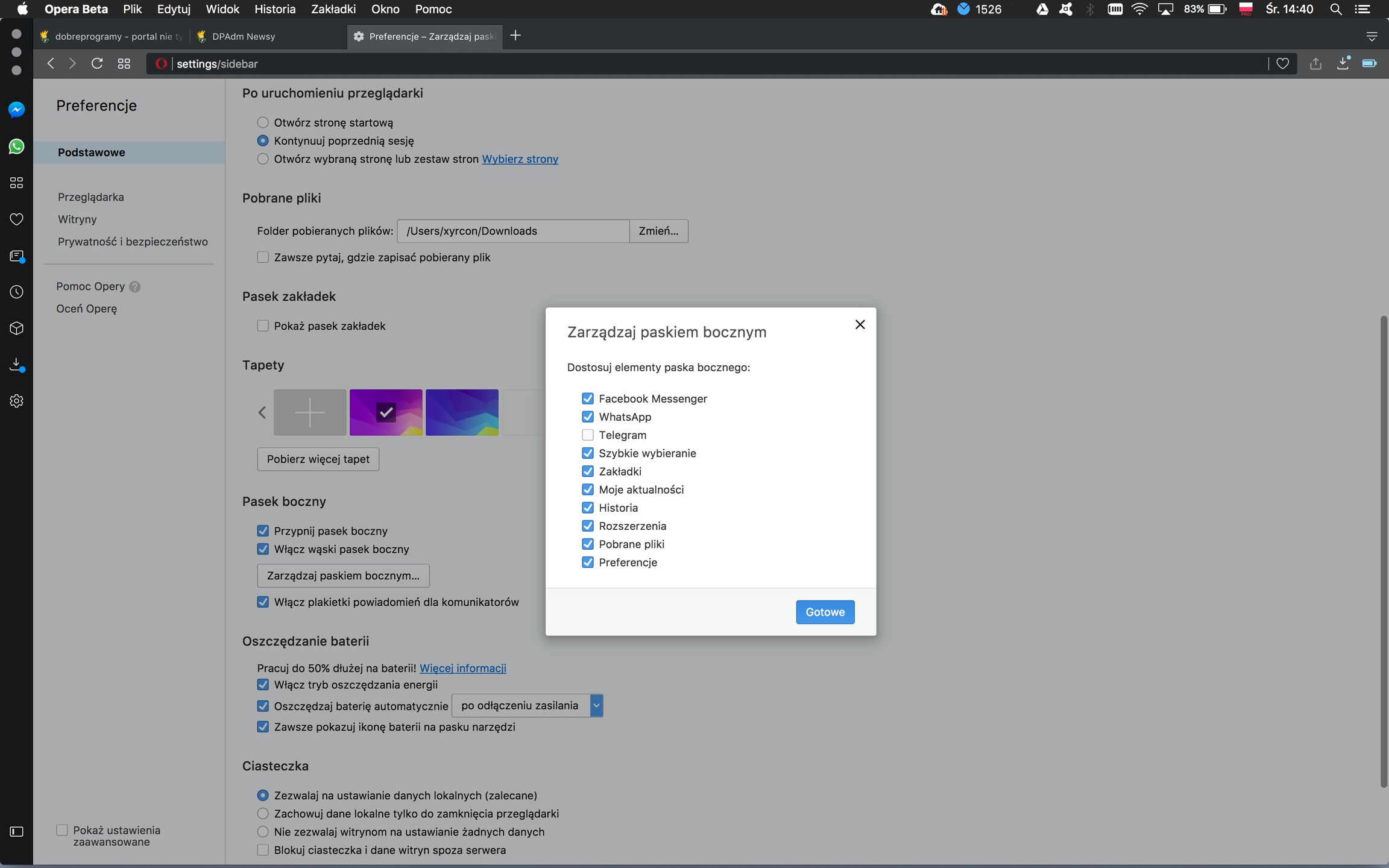This screenshot has width=1389, height=868.
Task: Open the tab menu at the tab bar's right end
Action: [1372, 37]
